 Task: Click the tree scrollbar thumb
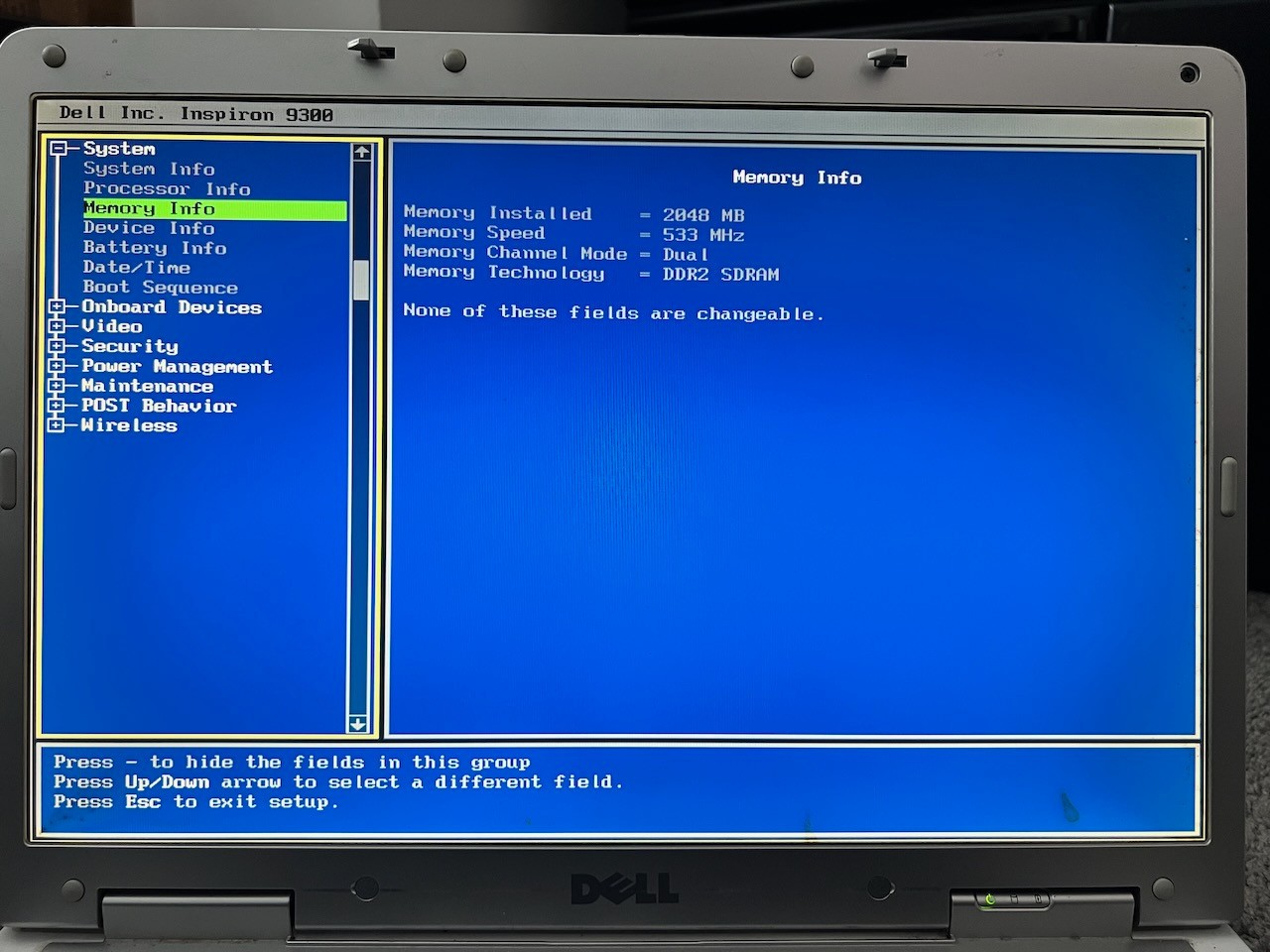click(361, 280)
